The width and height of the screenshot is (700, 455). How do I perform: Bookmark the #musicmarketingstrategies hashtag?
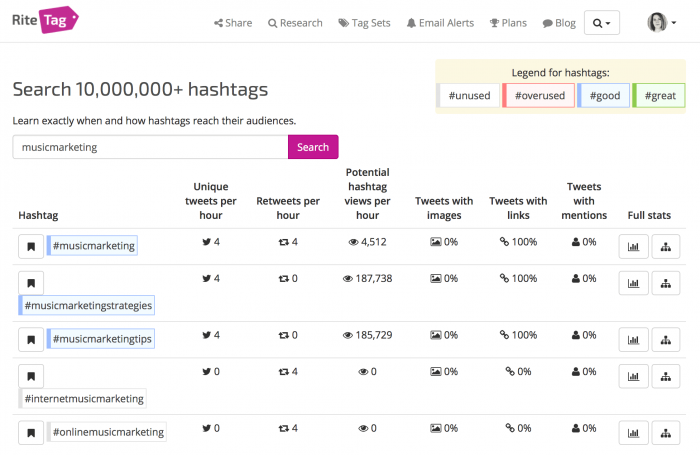point(31,283)
